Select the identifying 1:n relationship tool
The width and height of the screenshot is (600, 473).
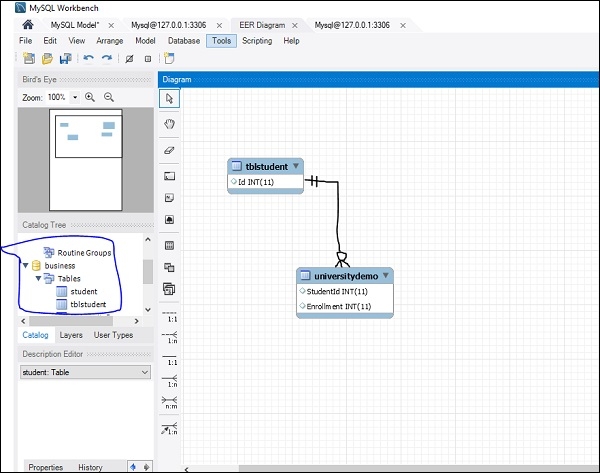(169, 381)
